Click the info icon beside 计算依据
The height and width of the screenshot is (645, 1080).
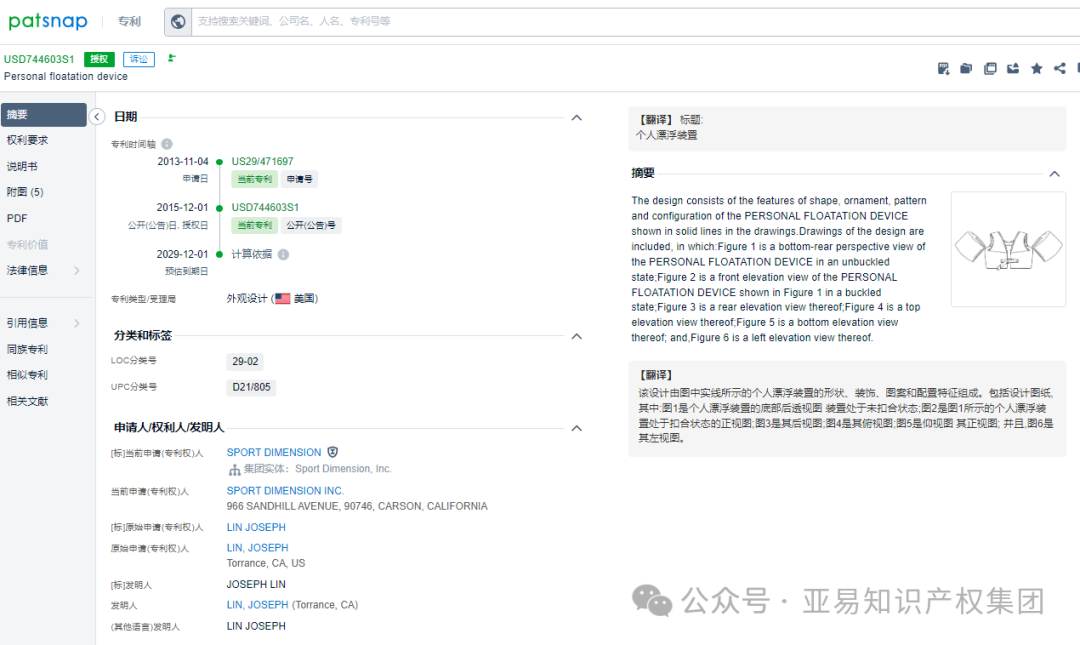tap(283, 254)
